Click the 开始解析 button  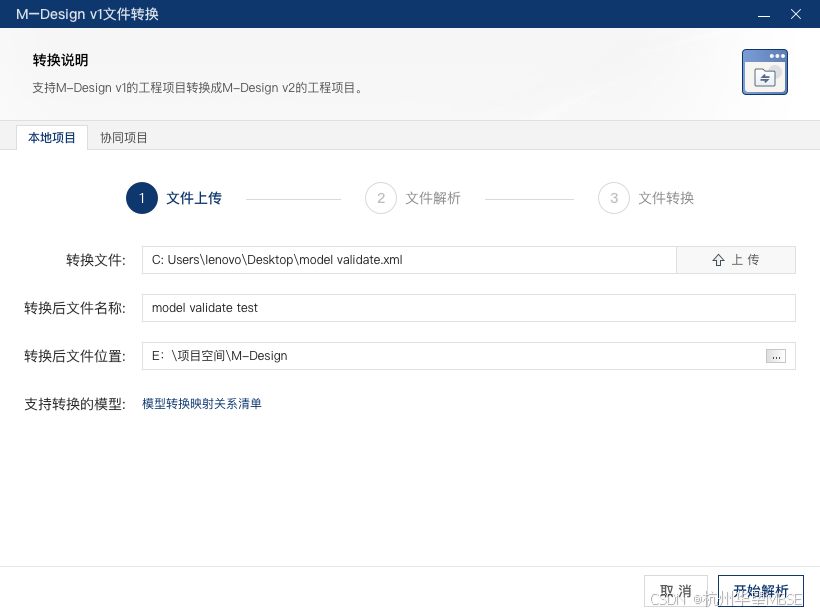click(760, 591)
